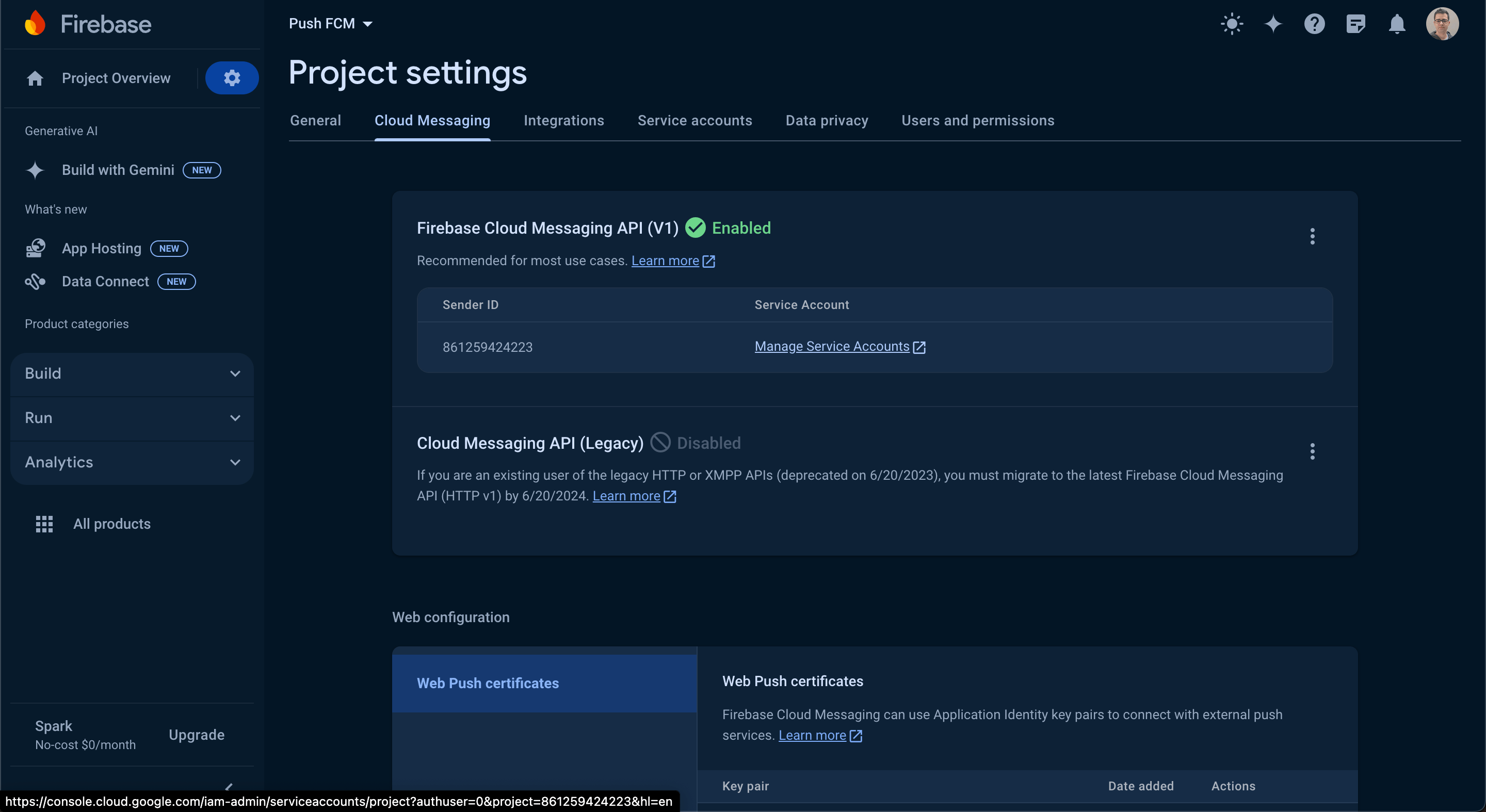
Task: Click the project settings gear icon
Action: click(232, 78)
